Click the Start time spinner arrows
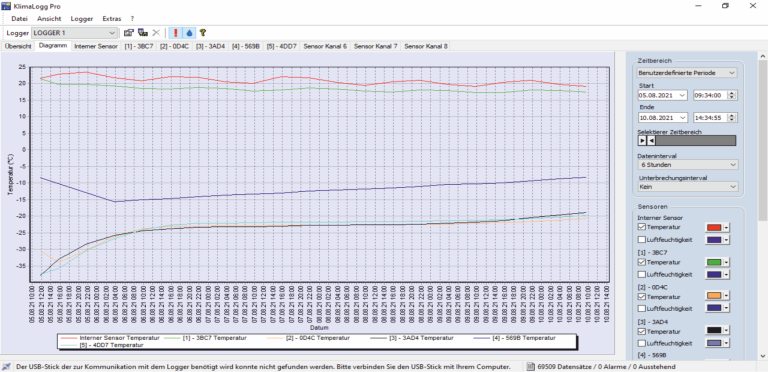 tap(732, 95)
